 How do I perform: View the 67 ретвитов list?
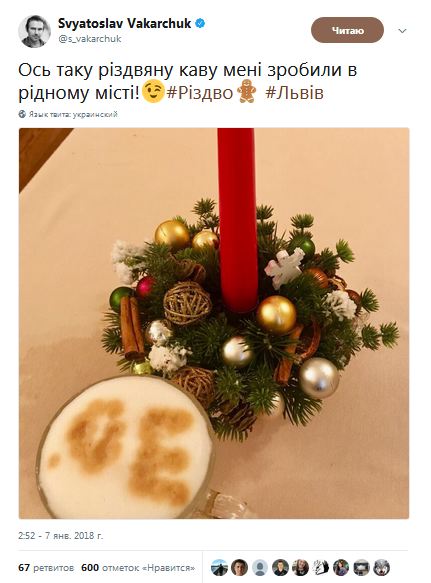46,568
